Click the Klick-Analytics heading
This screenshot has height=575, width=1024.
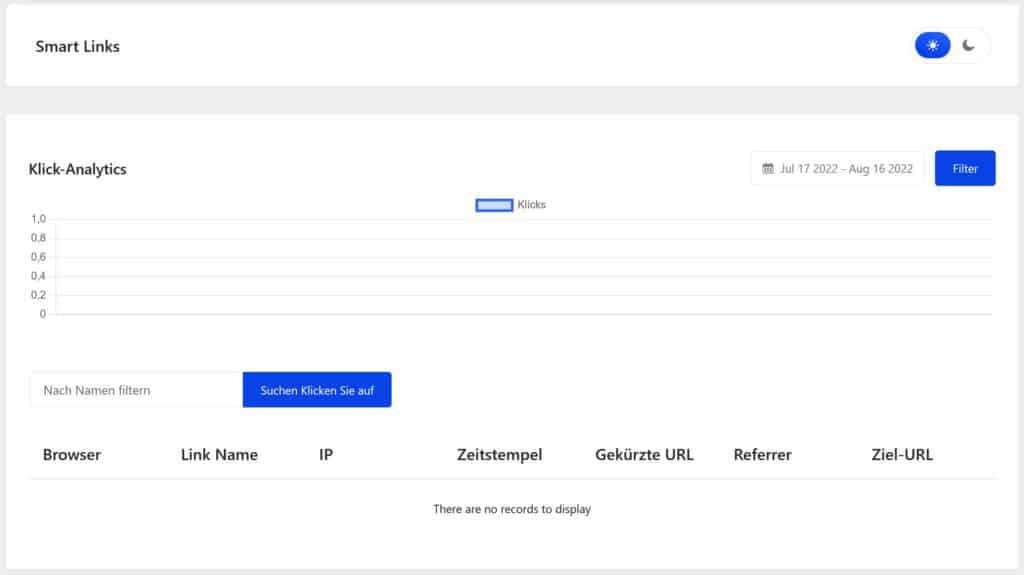point(78,169)
